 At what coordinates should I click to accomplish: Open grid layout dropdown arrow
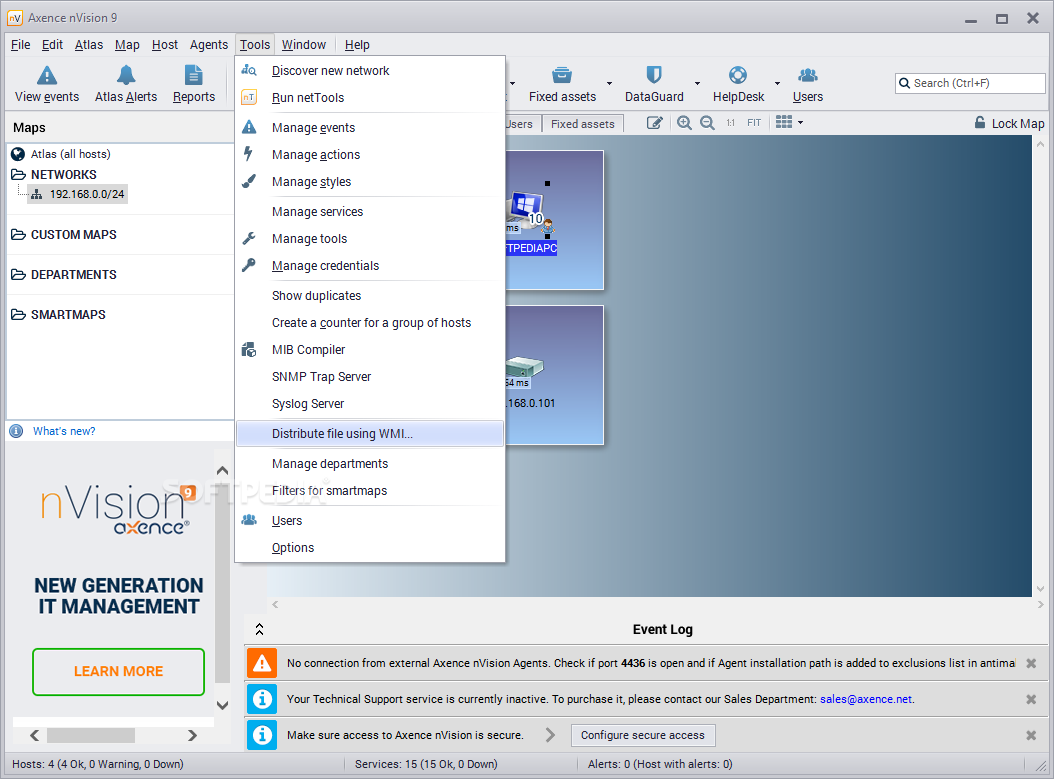[800, 123]
